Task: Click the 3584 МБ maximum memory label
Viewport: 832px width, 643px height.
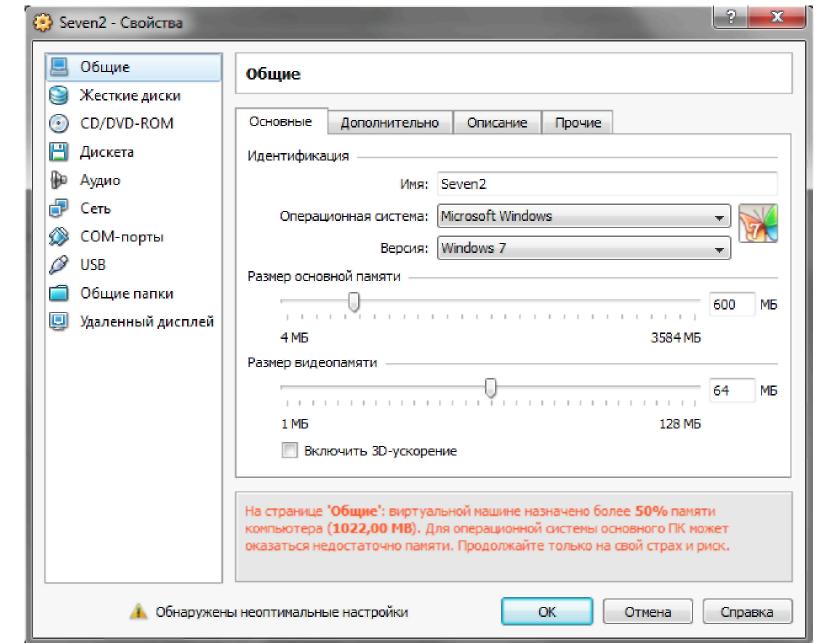Action: click(675, 337)
